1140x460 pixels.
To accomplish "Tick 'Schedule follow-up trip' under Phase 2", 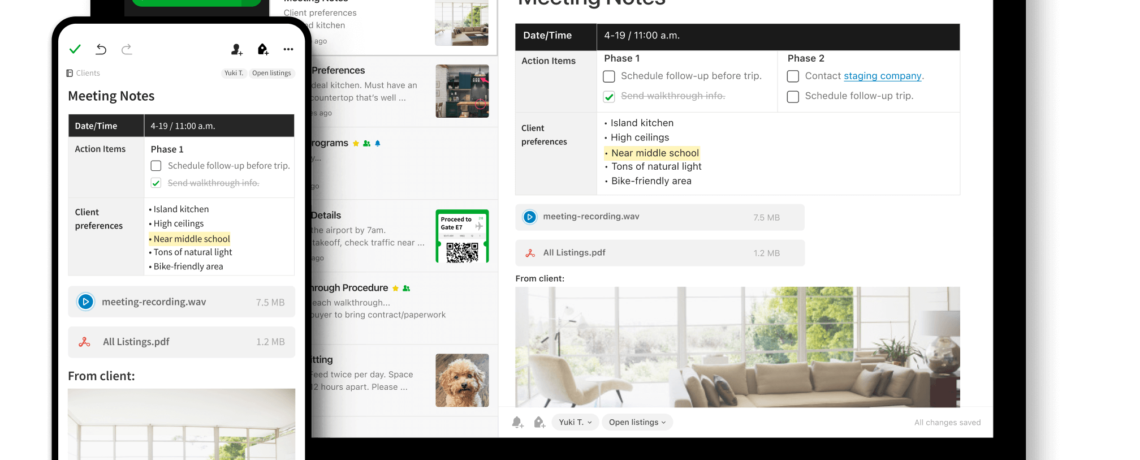I will (x=793, y=97).
